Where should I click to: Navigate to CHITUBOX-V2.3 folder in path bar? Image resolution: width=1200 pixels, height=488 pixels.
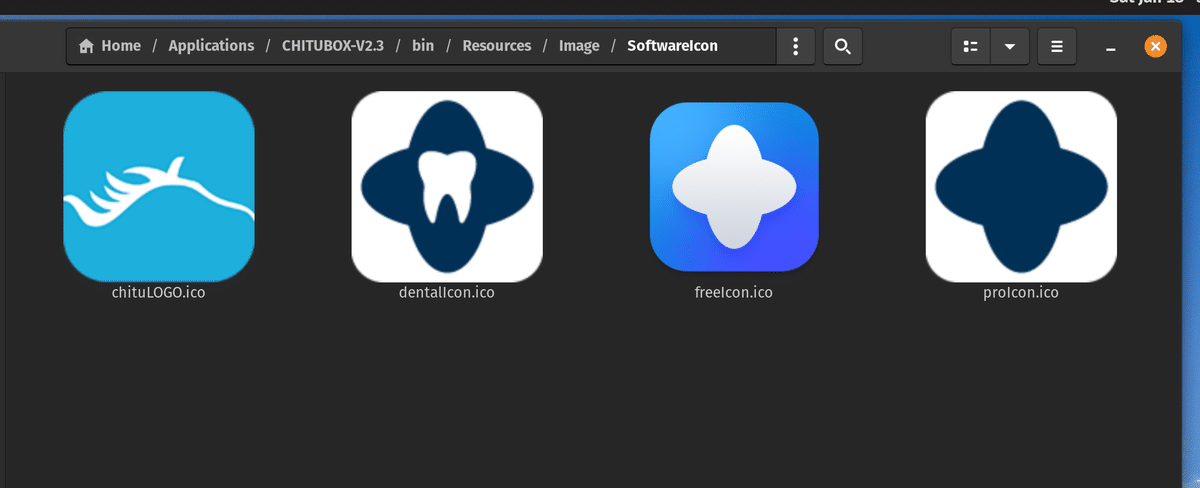[x=333, y=46]
